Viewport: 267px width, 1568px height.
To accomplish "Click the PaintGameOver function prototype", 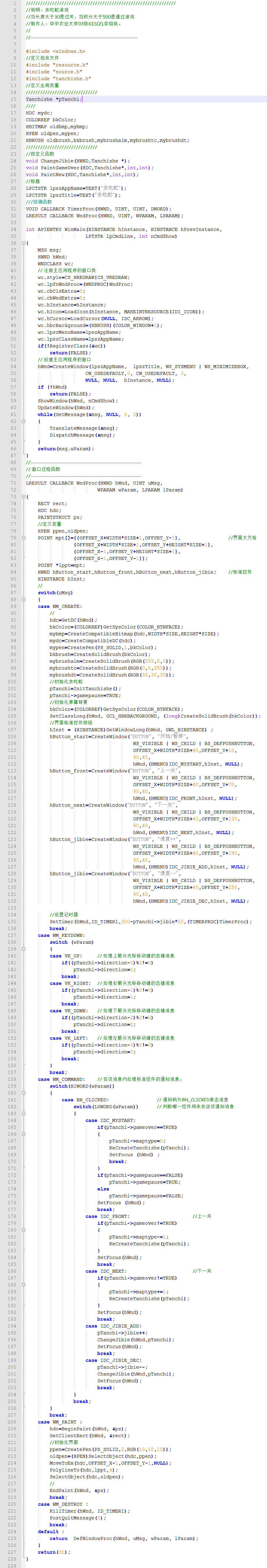I will click(89, 168).
